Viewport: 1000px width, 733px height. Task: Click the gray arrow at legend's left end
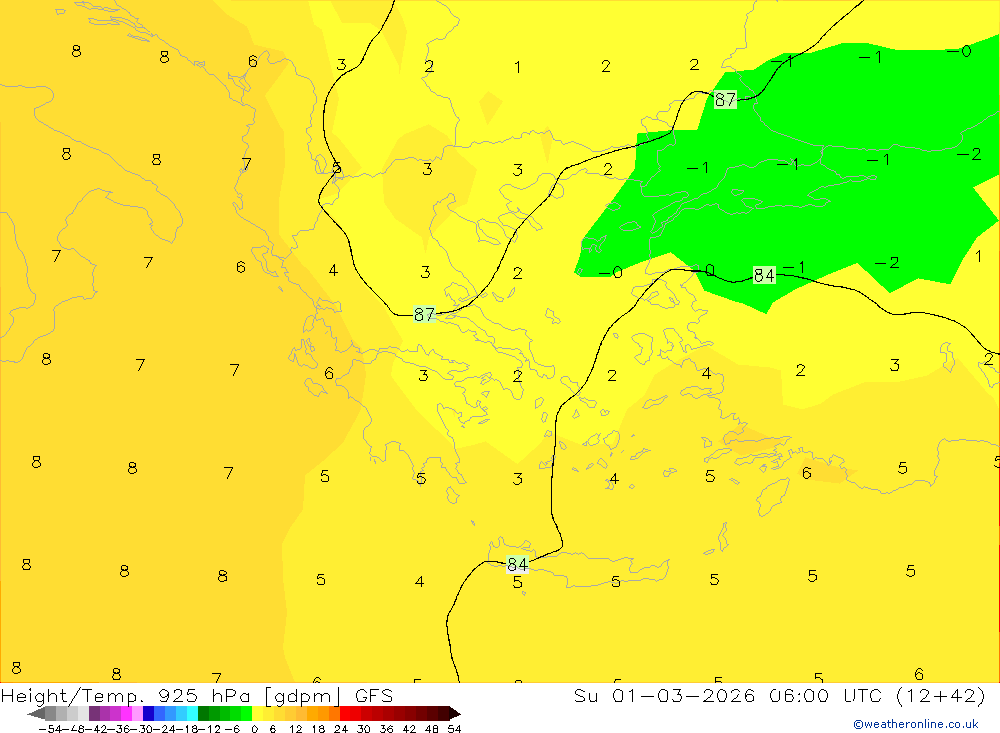[36, 713]
